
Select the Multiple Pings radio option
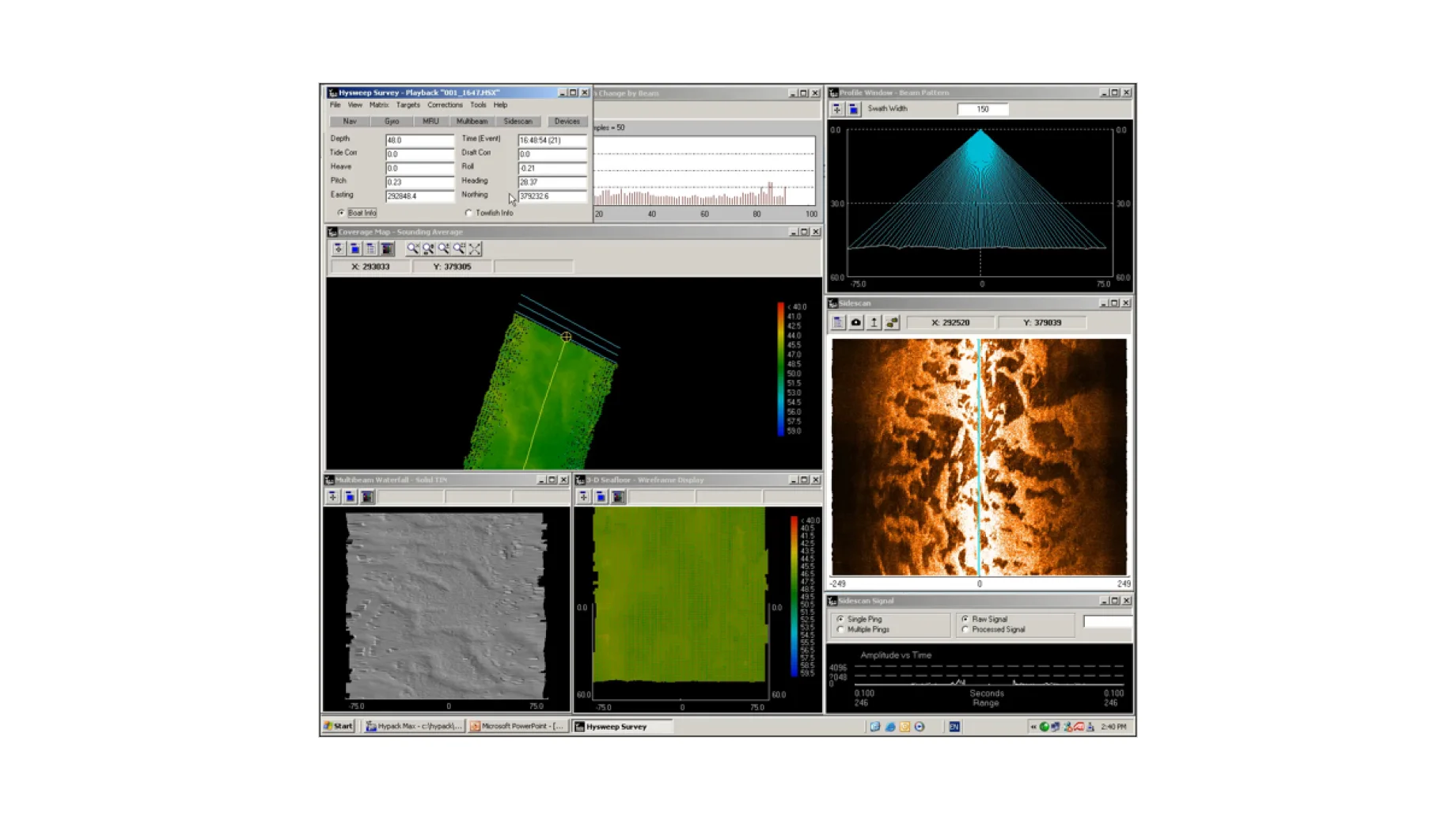click(x=840, y=630)
